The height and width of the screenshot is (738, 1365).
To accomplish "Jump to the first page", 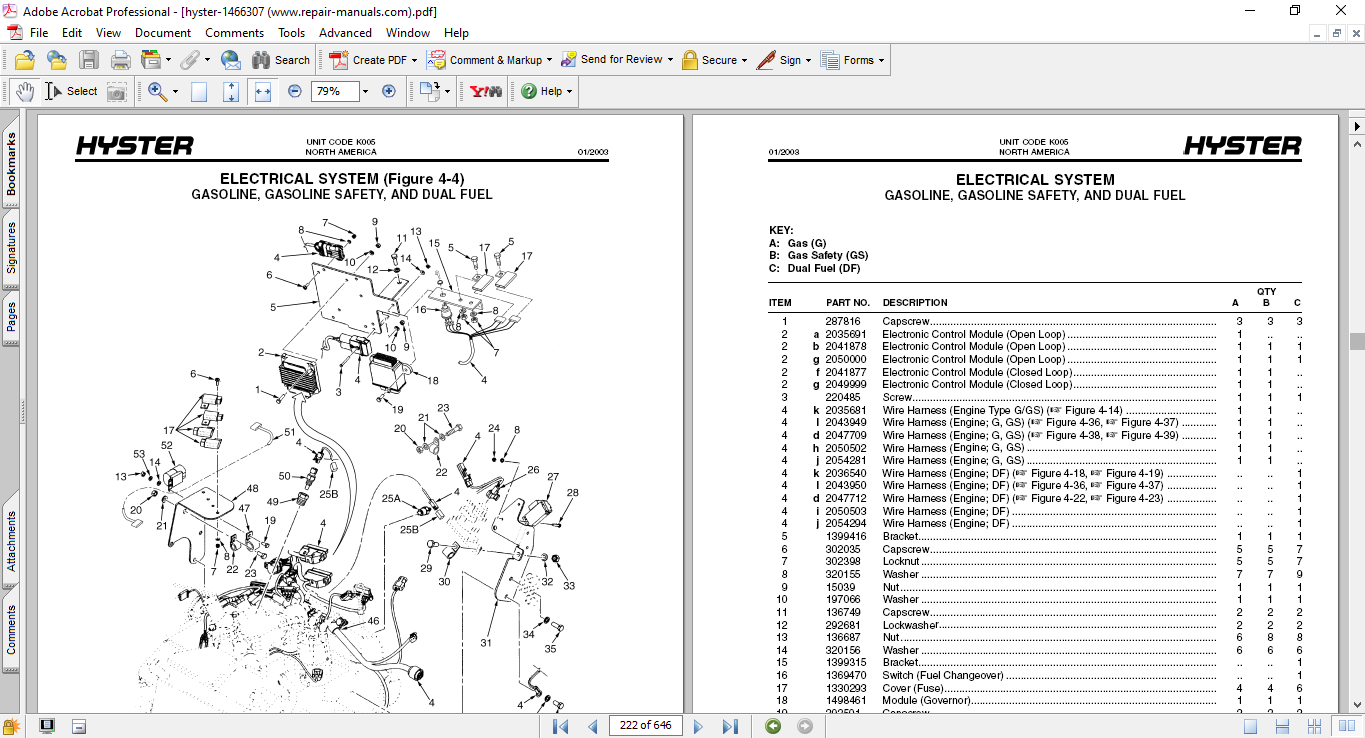I will click(561, 726).
